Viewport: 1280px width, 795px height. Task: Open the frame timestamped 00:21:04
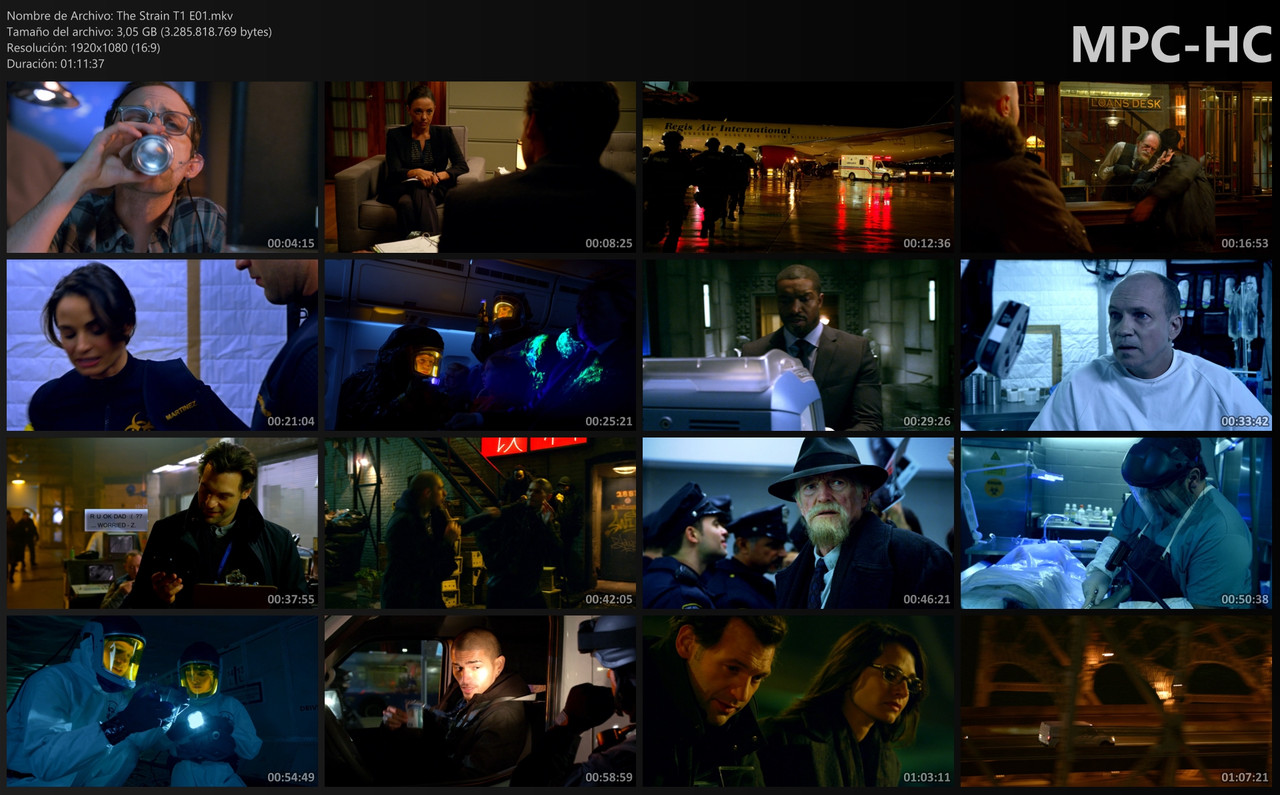click(163, 345)
